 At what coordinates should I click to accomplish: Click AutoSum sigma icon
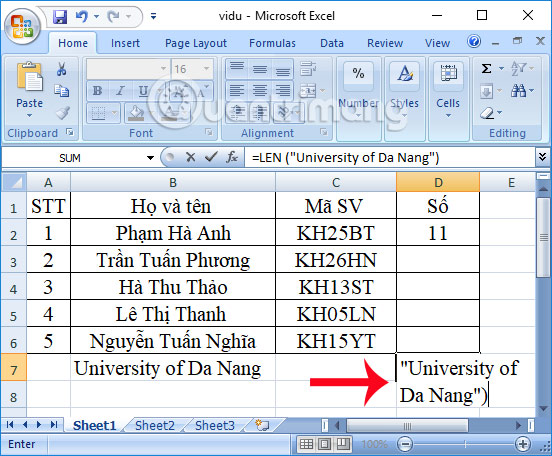[x=487, y=68]
